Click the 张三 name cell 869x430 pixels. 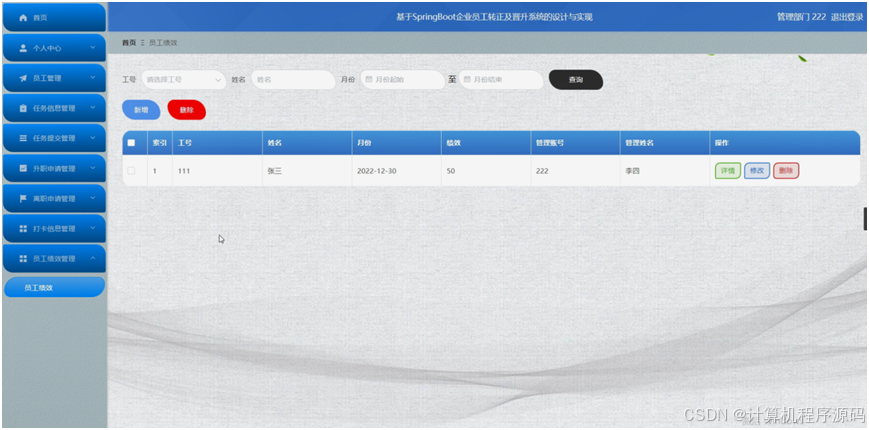click(x=307, y=171)
